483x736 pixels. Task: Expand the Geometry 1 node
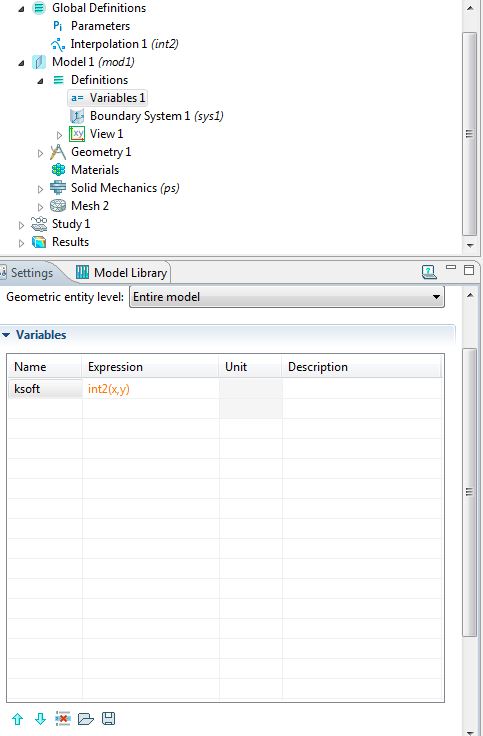(40, 153)
